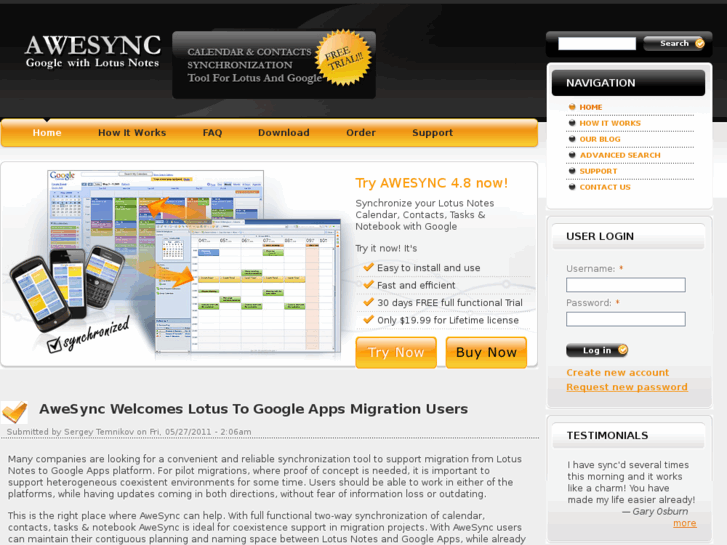Click the 'Submitted by Sergey Temnikov' byline
Screen dimensions: 727x545
point(129,432)
